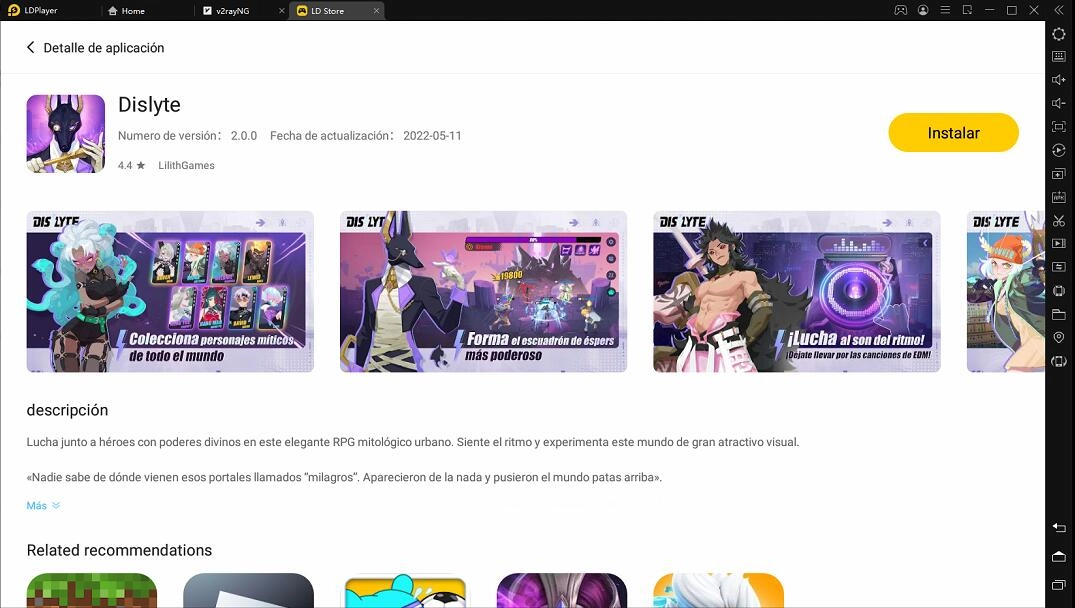Image resolution: width=1075 pixels, height=608 pixels.
Task: Open the orange white-haired recommended app
Action: click(718, 590)
